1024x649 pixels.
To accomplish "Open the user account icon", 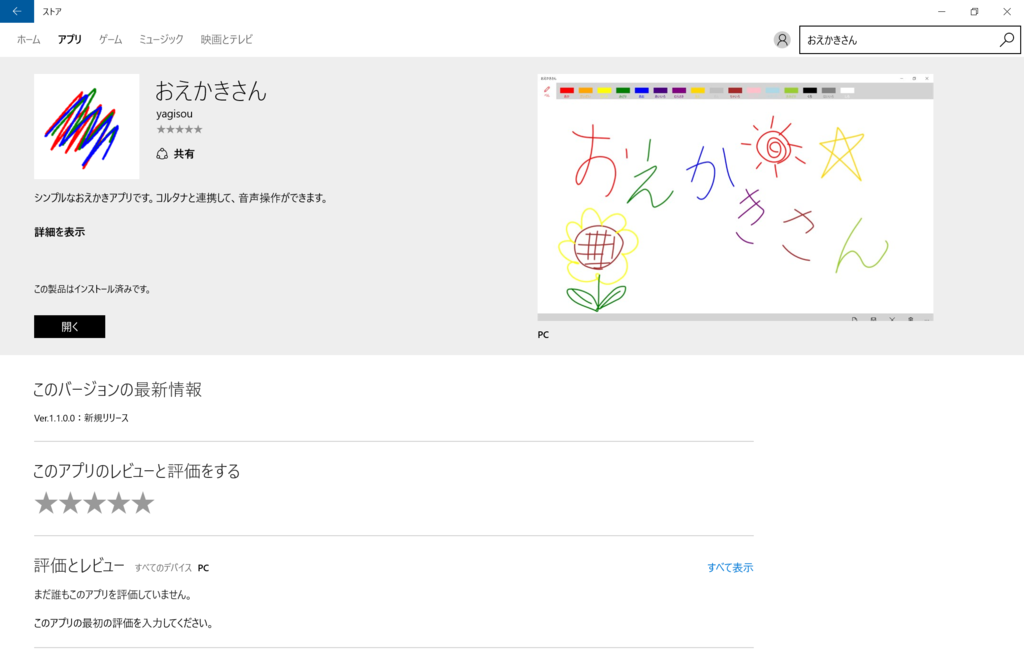I will point(781,40).
